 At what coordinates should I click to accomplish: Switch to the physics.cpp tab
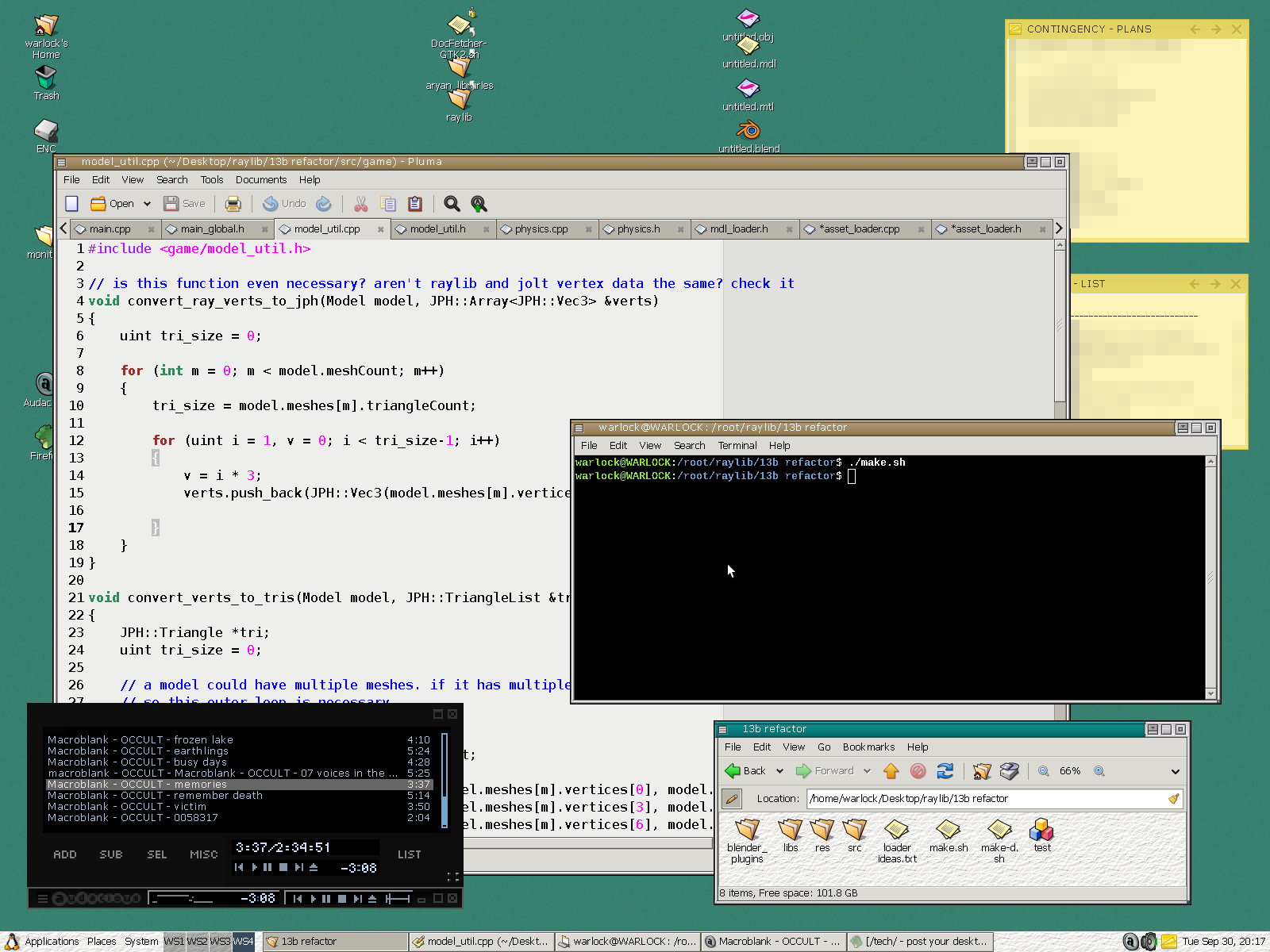[x=541, y=229]
